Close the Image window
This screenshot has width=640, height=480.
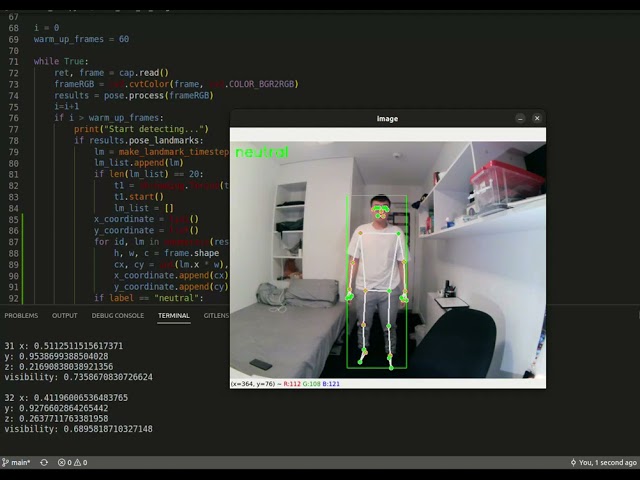537,118
